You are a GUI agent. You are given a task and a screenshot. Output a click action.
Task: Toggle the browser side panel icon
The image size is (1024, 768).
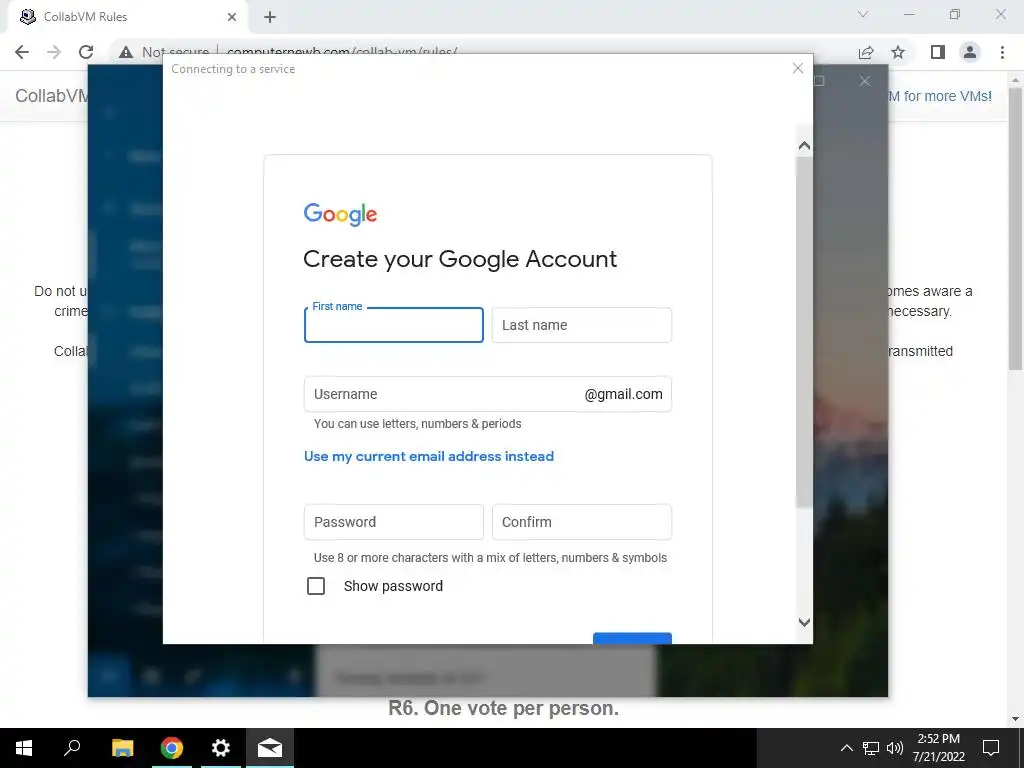pos(938,52)
